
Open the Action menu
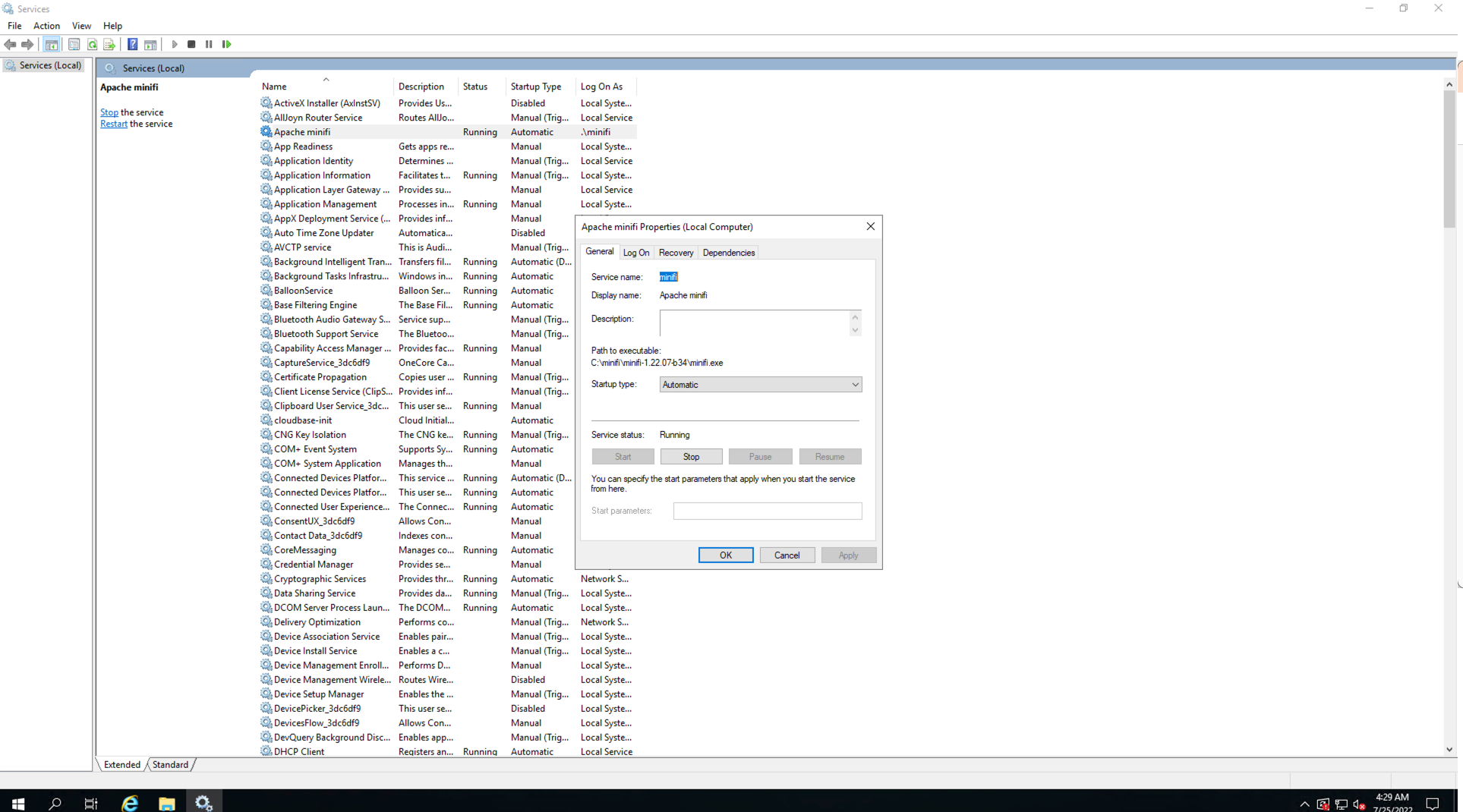pyautogui.click(x=46, y=26)
